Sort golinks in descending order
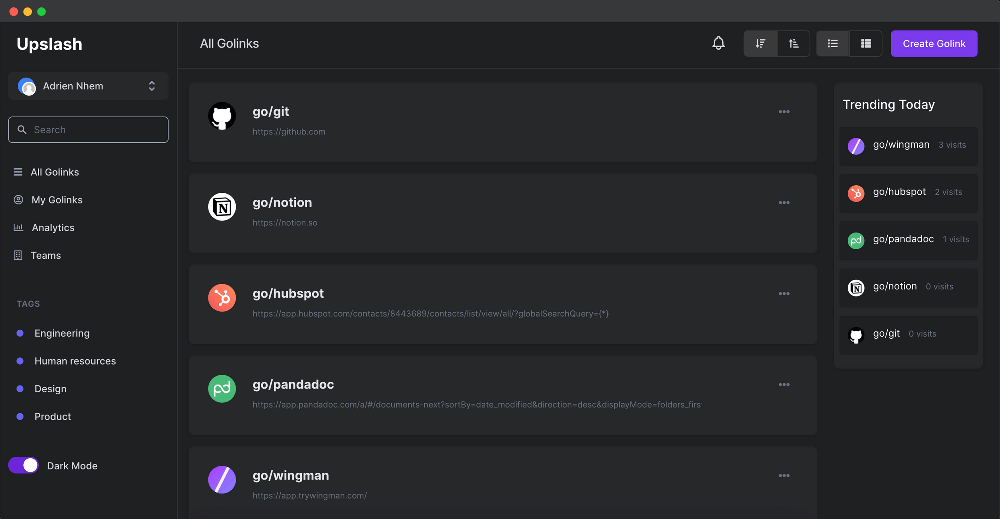The height and width of the screenshot is (519, 1000). point(760,43)
